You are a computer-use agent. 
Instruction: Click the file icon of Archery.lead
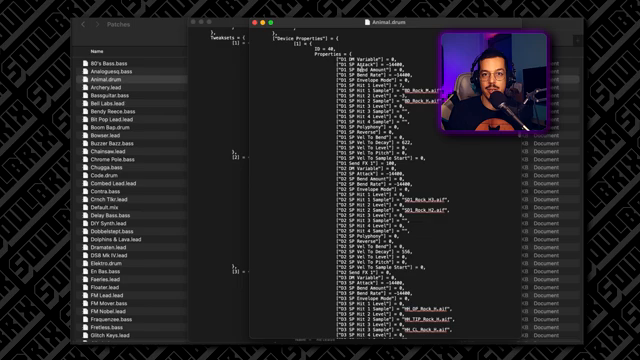click(x=85, y=87)
